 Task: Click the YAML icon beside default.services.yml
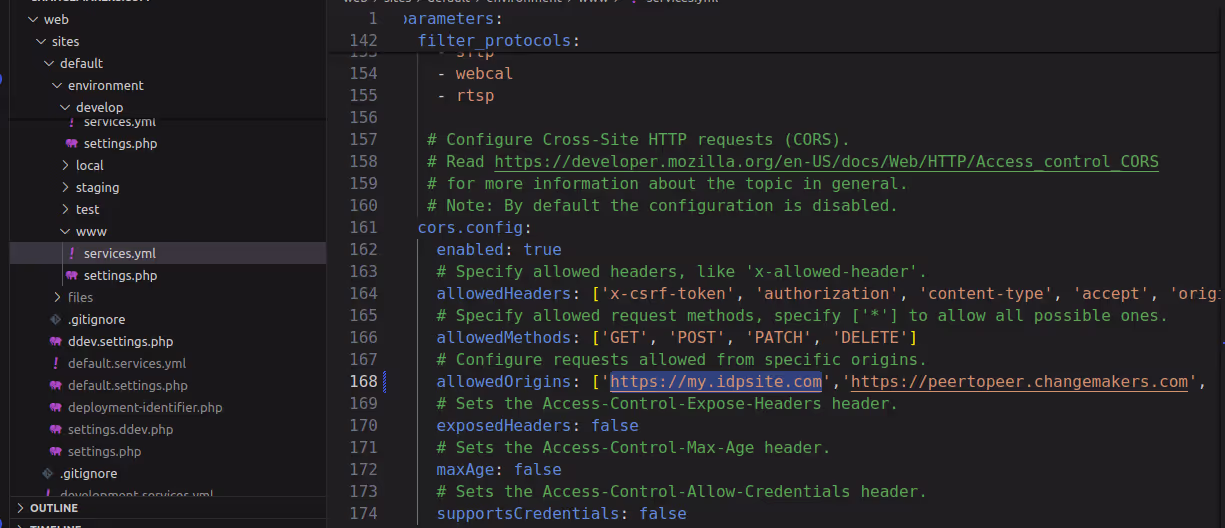[56, 364]
